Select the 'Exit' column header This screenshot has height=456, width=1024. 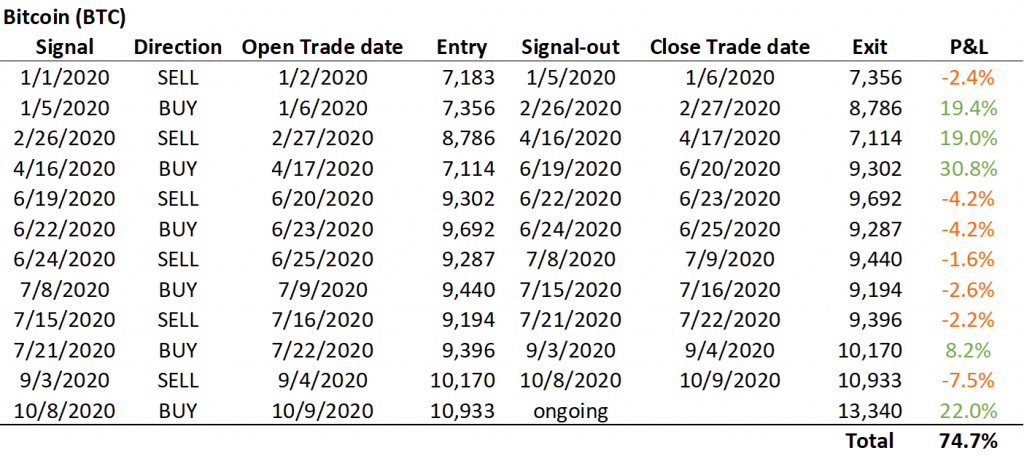[871, 47]
